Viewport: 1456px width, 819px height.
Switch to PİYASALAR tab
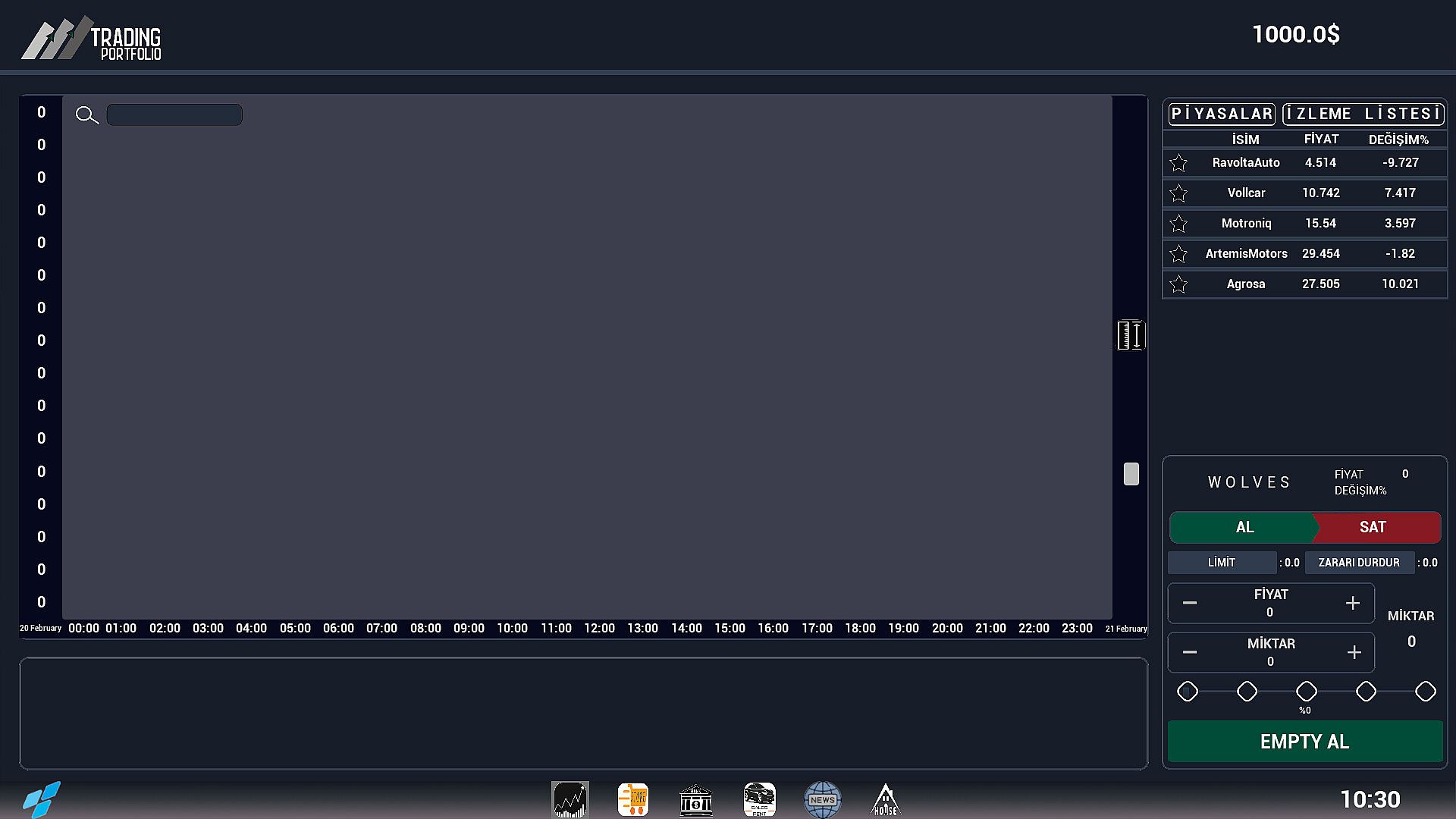click(1222, 114)
